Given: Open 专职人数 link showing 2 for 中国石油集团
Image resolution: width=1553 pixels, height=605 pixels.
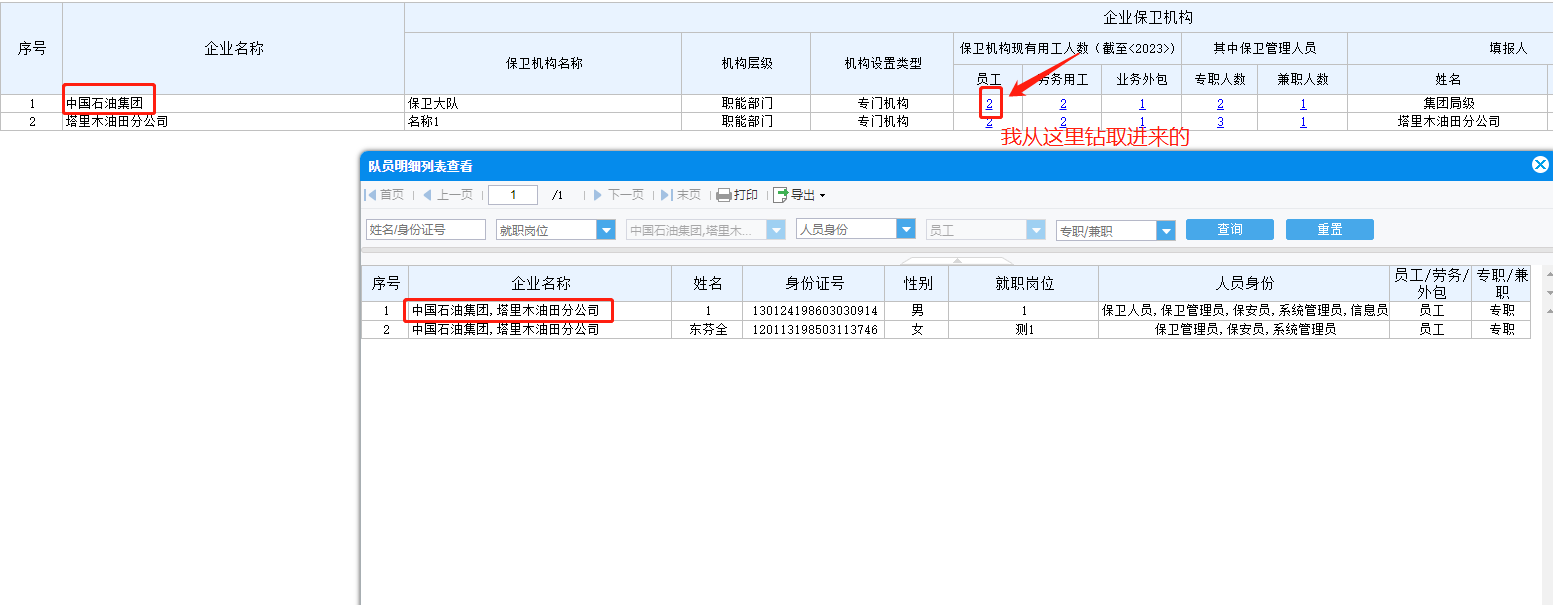Looking at the screenshot, I should 1220,104.
